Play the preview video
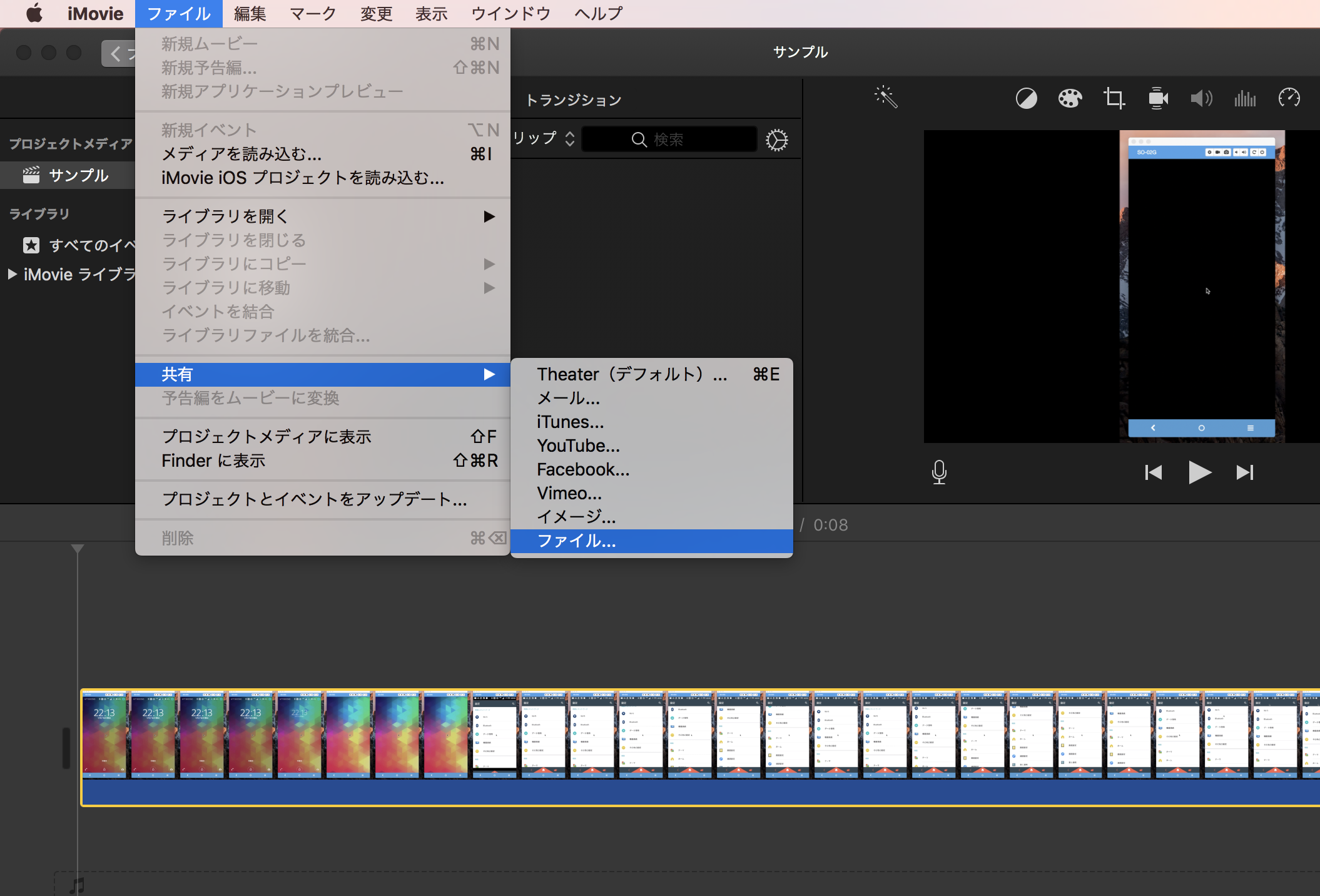The image size is (1320, 896). pyautogui.click(x=1199, y=472)
